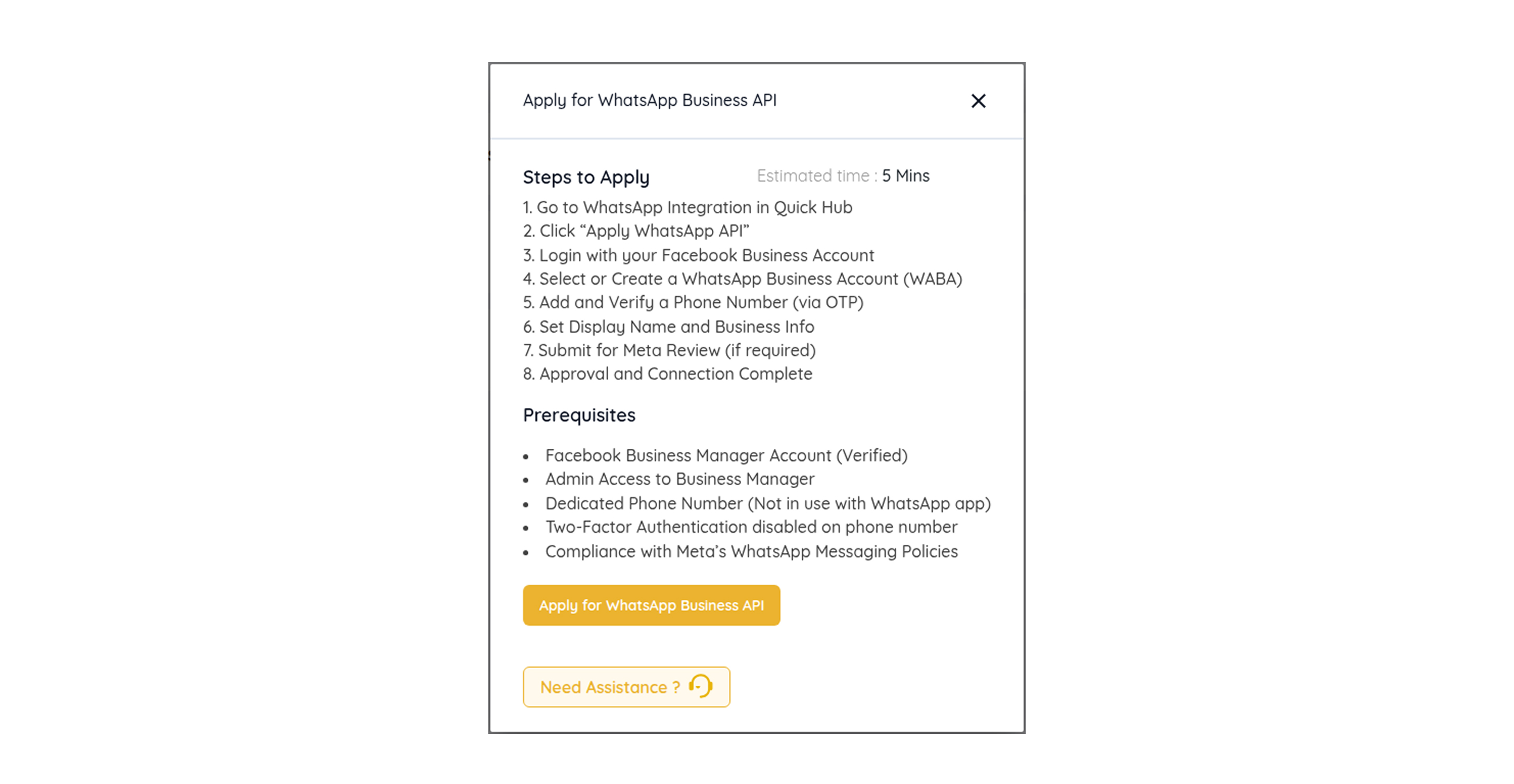
Task: Select step 1 about Quick Hub integration
Action: [x=688, y=208]
